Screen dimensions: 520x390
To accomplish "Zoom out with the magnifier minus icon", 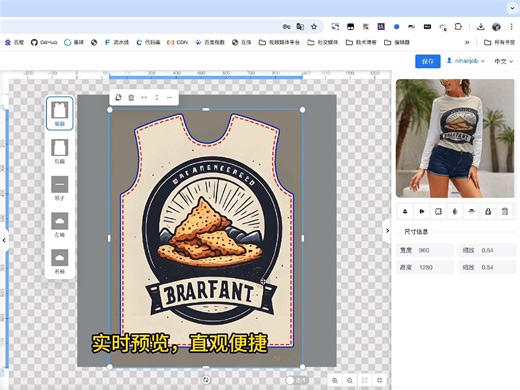I will [x=350, y=380].
